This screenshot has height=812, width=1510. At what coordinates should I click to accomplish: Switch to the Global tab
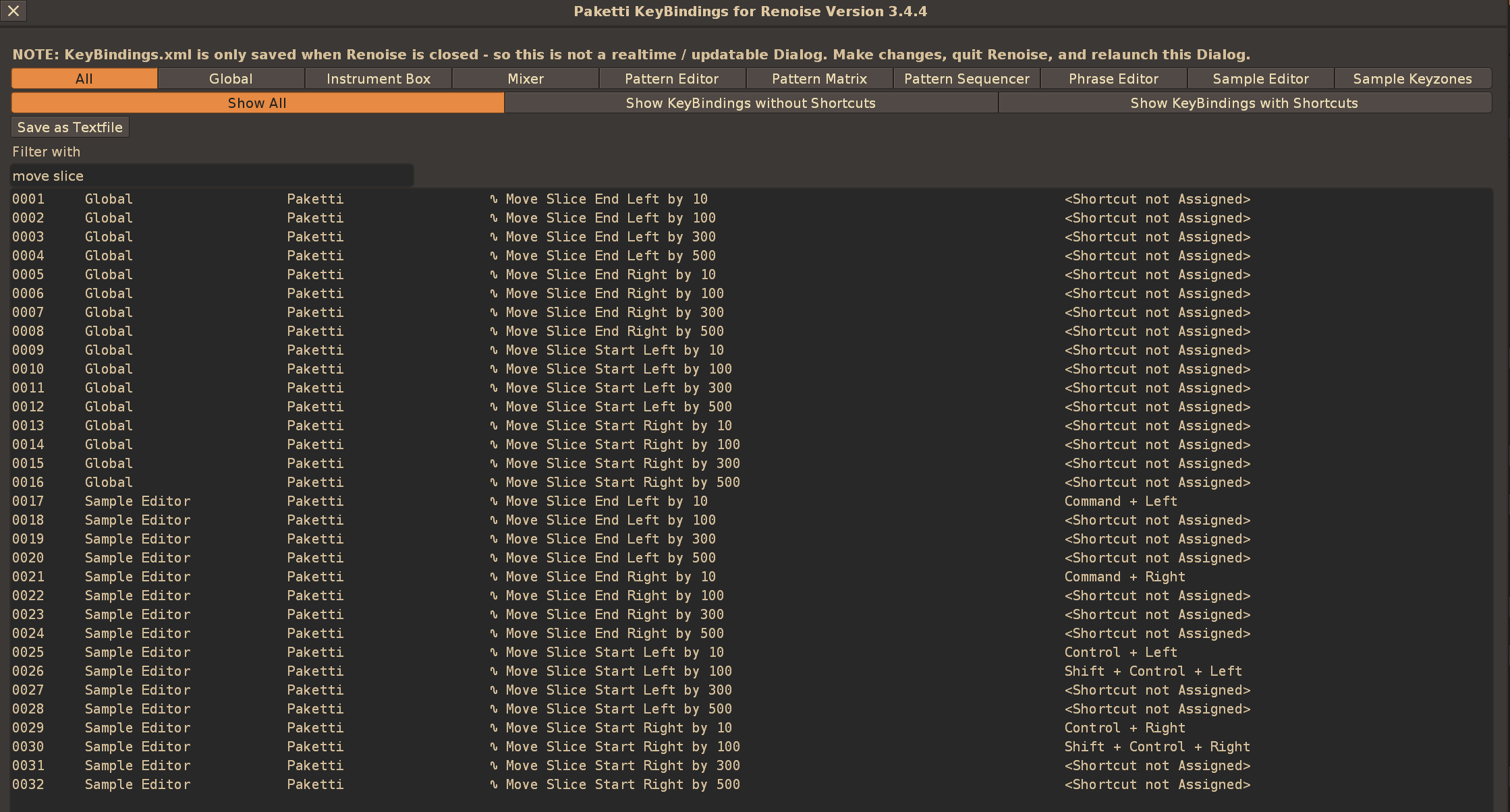[231, 79]
